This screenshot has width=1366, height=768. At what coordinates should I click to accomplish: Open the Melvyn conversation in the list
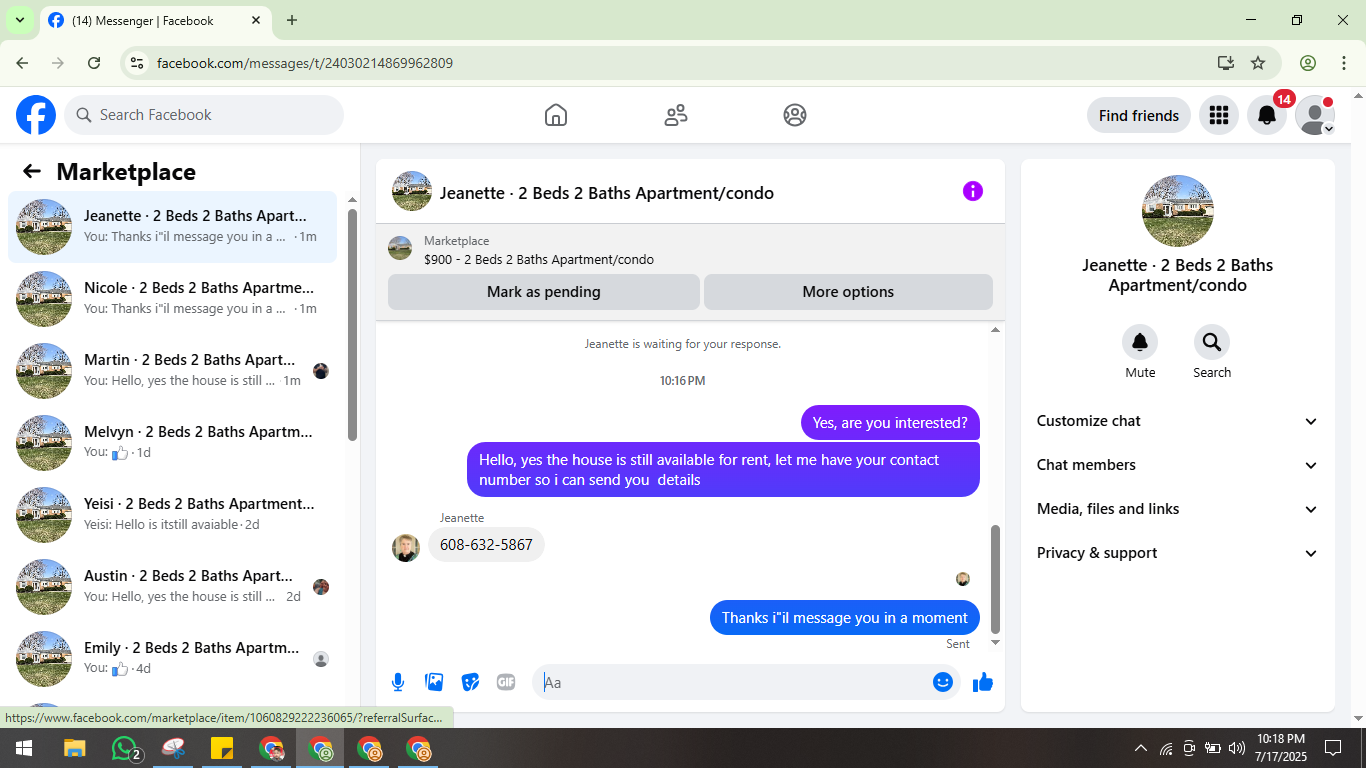172,443
